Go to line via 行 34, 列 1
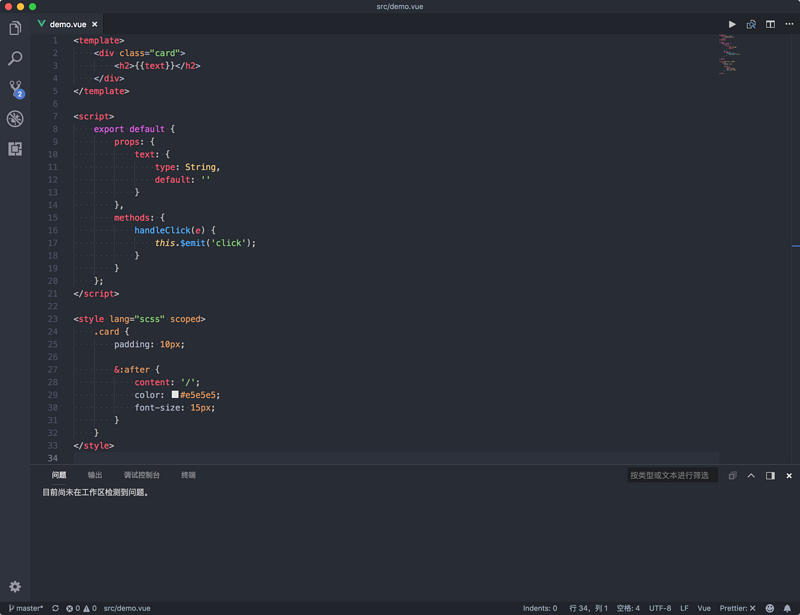The width and height of the screenshot is (800, 615). pos(588,608)
